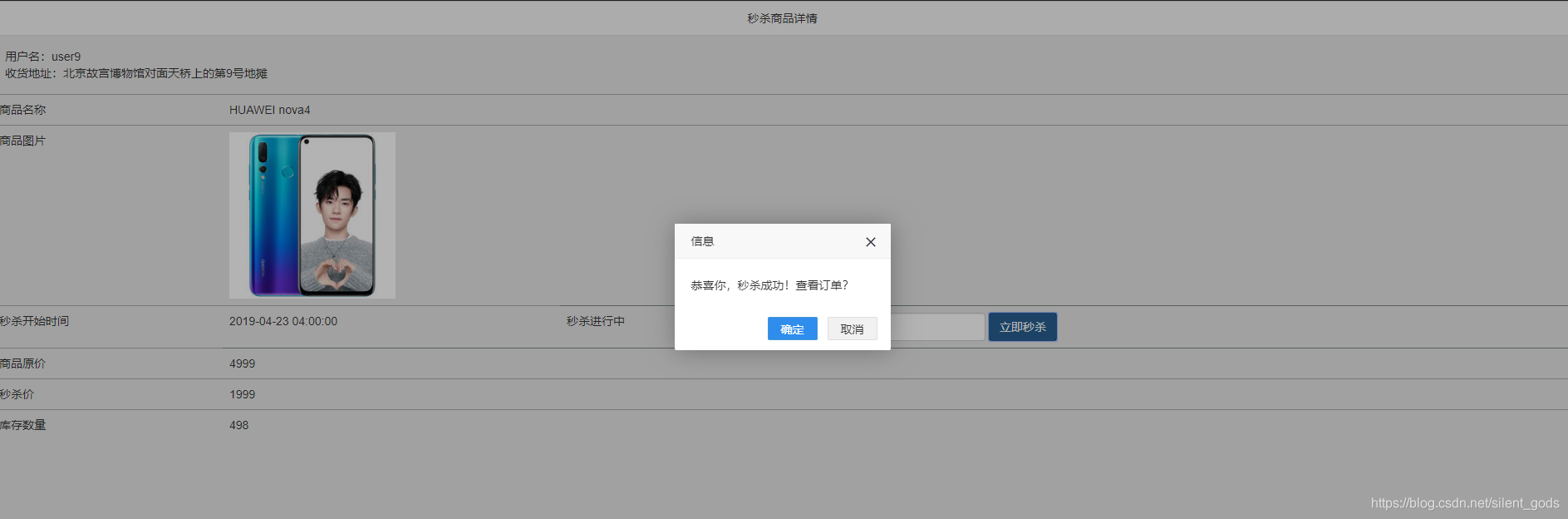This screenshot has width=1568, height=519.
Task: Click the 收货地址 shipping address line
Action: [x=136, y=73]
